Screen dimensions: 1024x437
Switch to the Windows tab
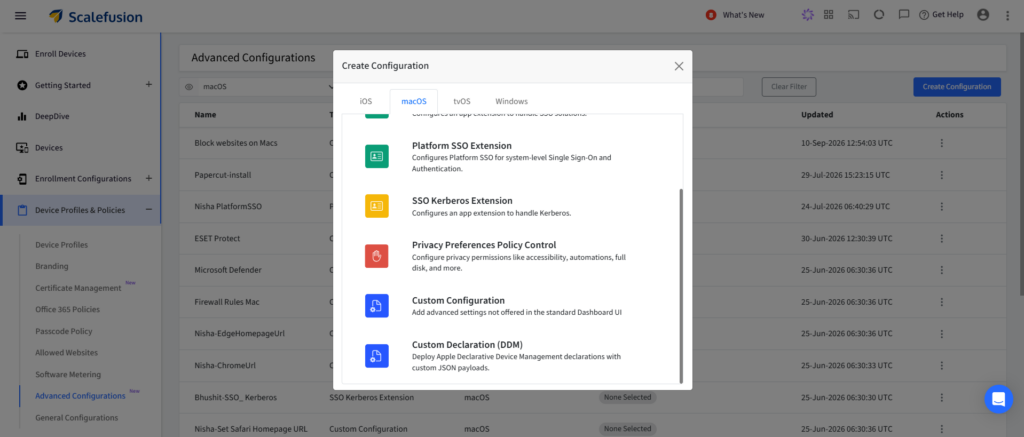point(511,101)
